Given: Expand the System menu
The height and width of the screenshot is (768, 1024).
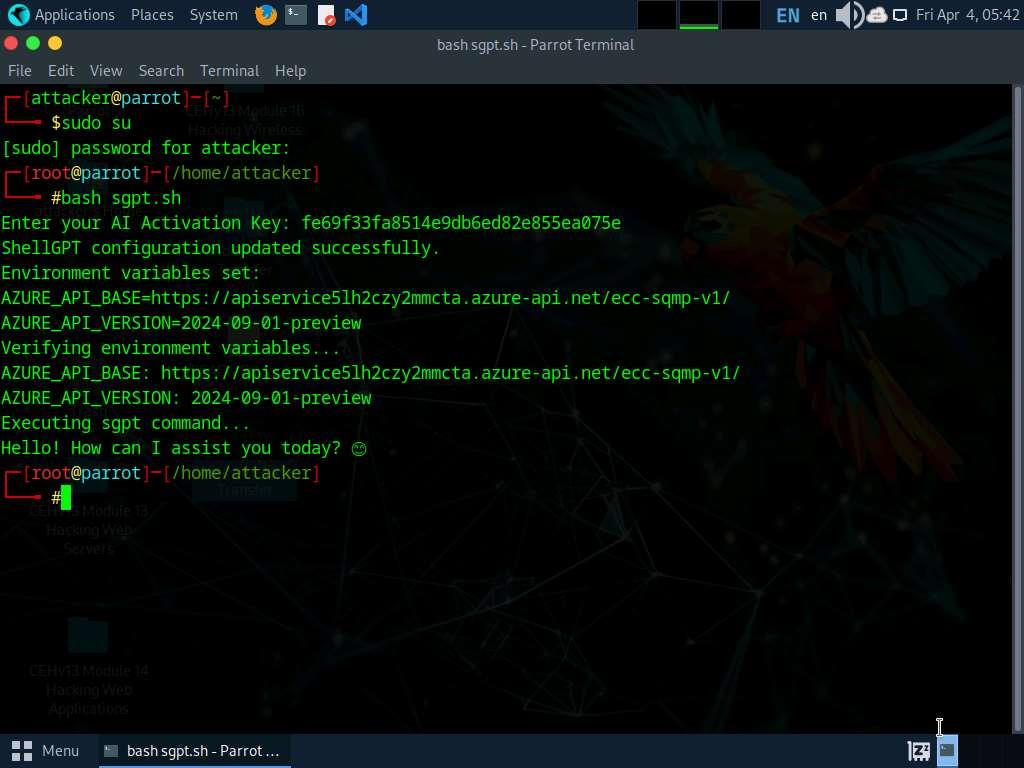Looking at the screenshot, I should coord(213,15).
